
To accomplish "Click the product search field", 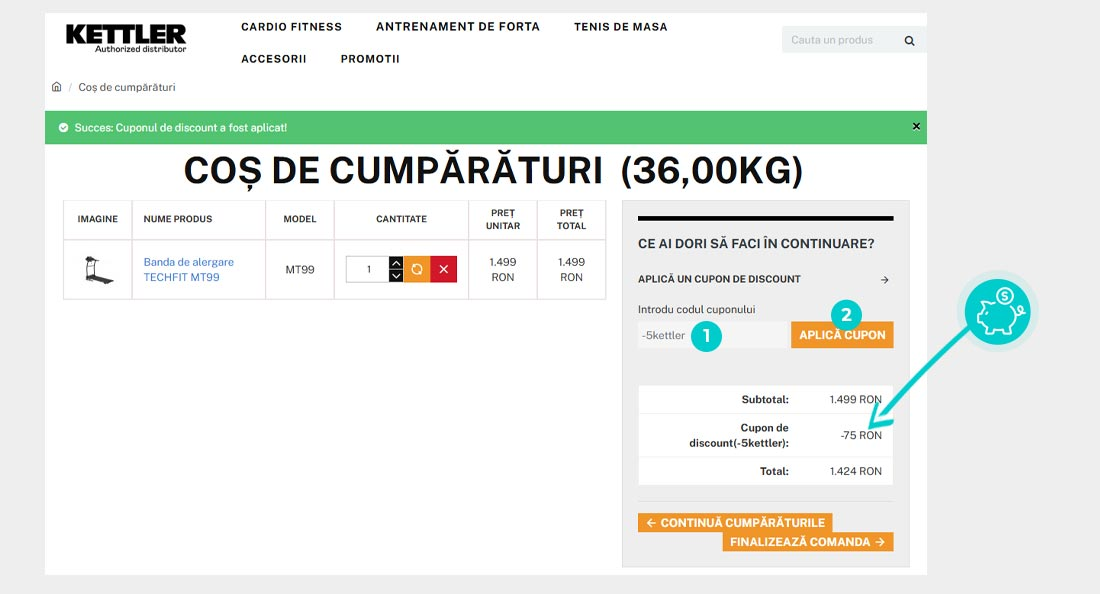I will [x=842, y=40].
